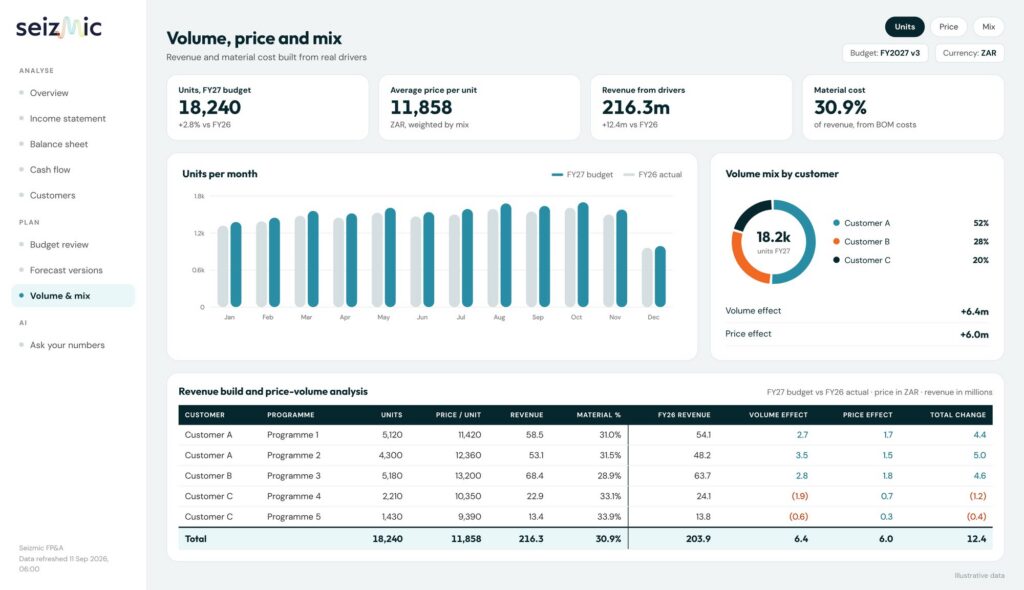Sort by the PRICE EFFECT column header

tap(867, 415)
